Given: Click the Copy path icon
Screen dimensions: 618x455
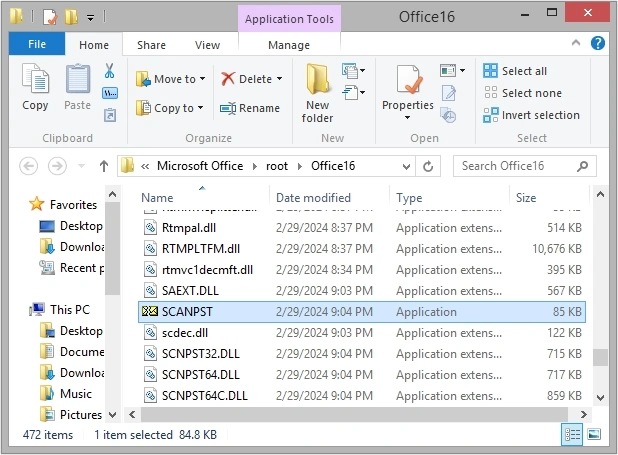Looking at the screenshot, I should [x=110, y=93].
